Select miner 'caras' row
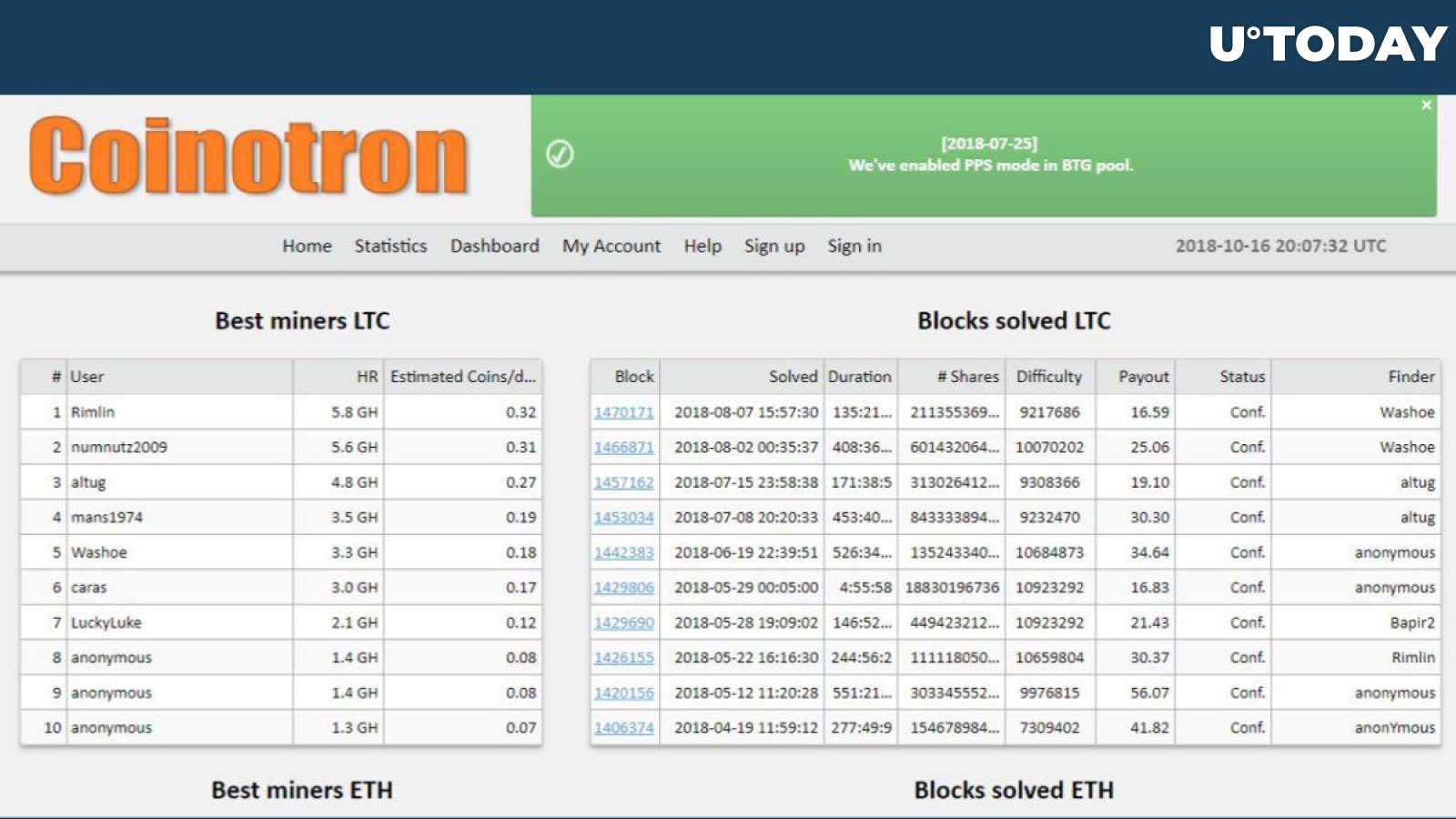Screen dimensions: 1456x819 281,587
